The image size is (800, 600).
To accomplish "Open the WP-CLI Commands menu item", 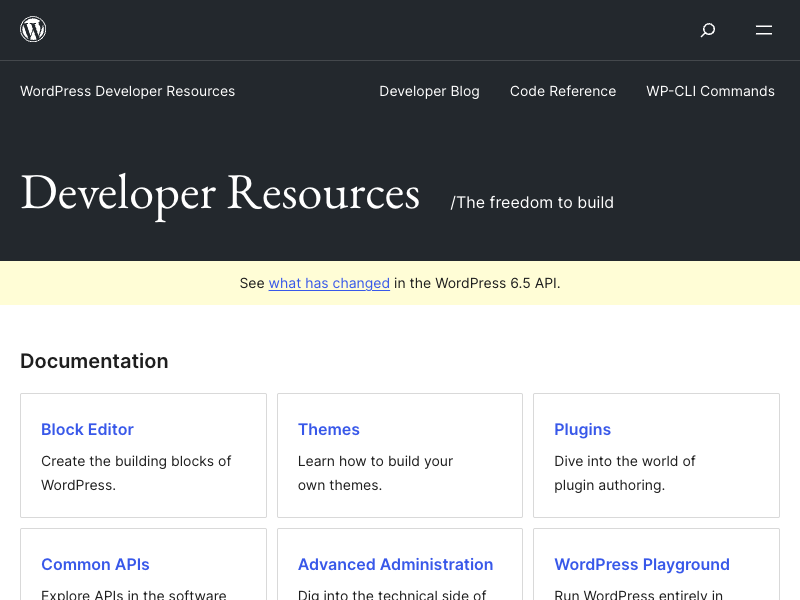I will click(x=710, y=91).
